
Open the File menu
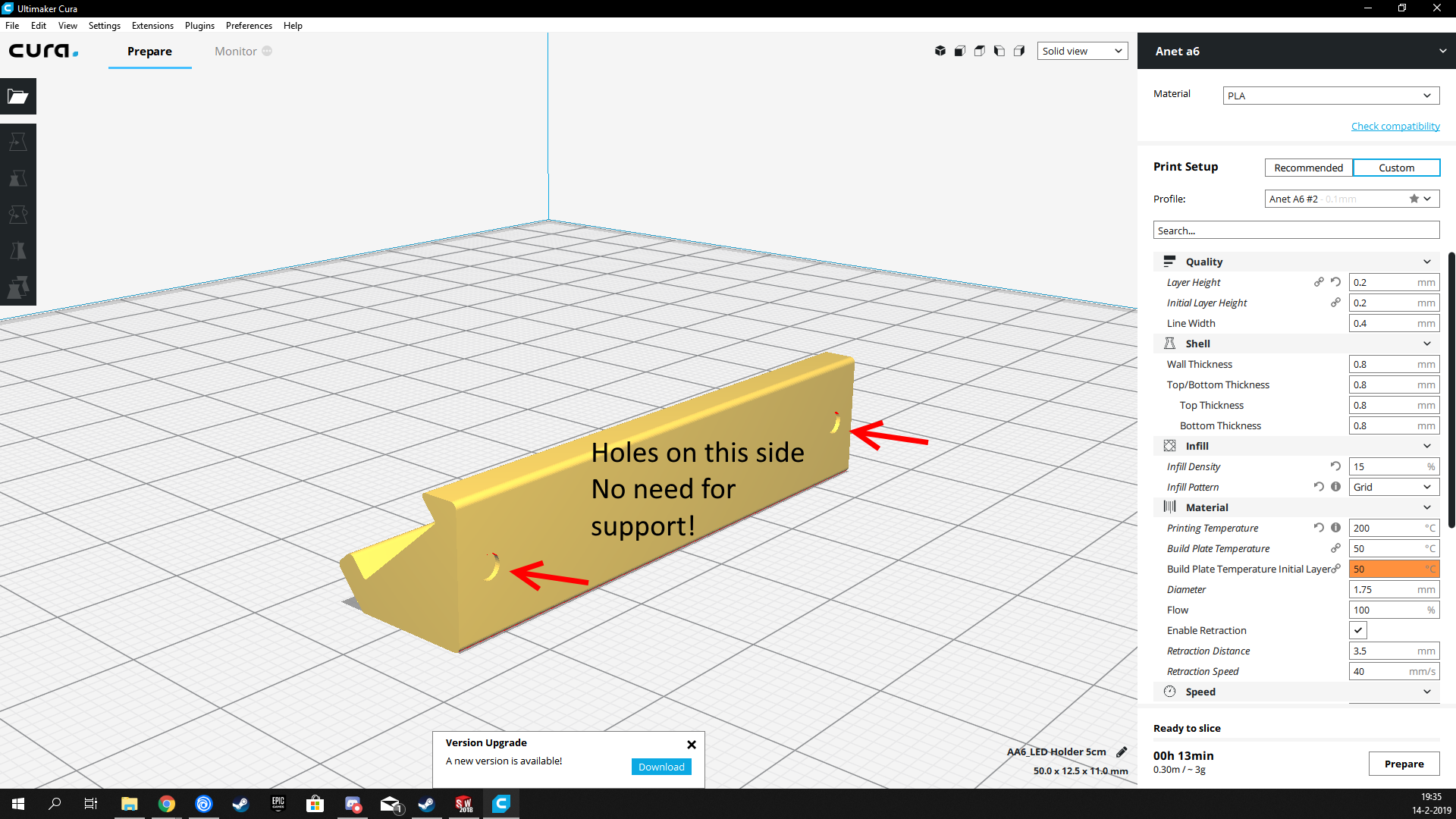point(12,25)
